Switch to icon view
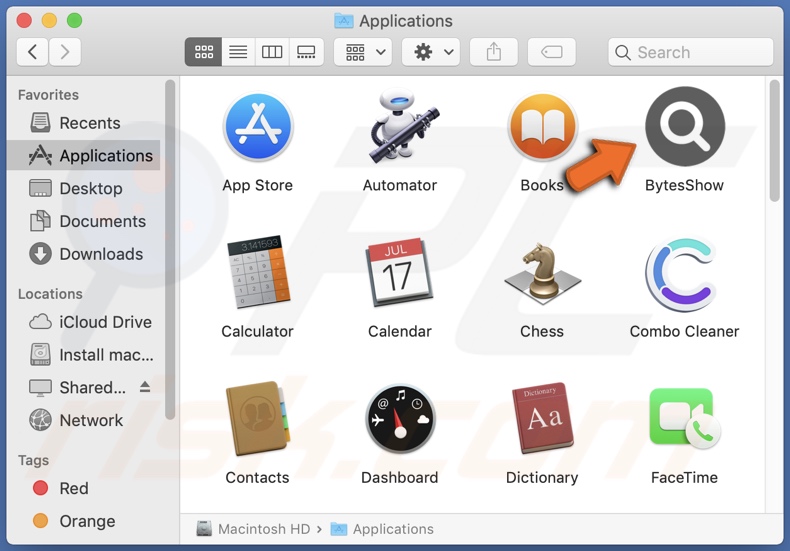 (204, 52)
